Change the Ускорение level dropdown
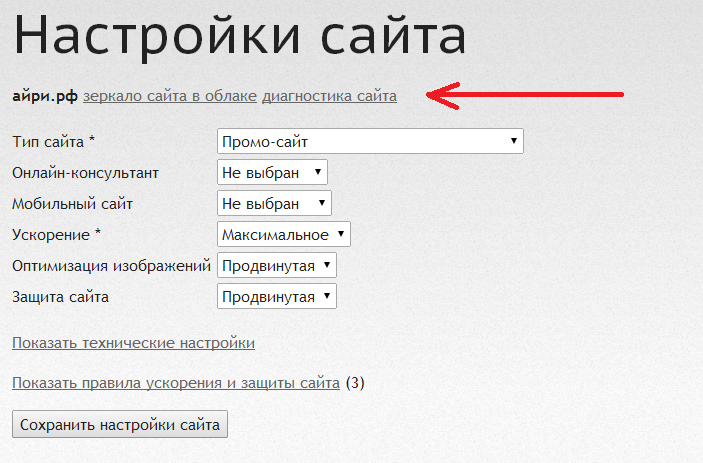Image resolution: width=703 pixels, height=463 pixels. click(x=283, y=235)
